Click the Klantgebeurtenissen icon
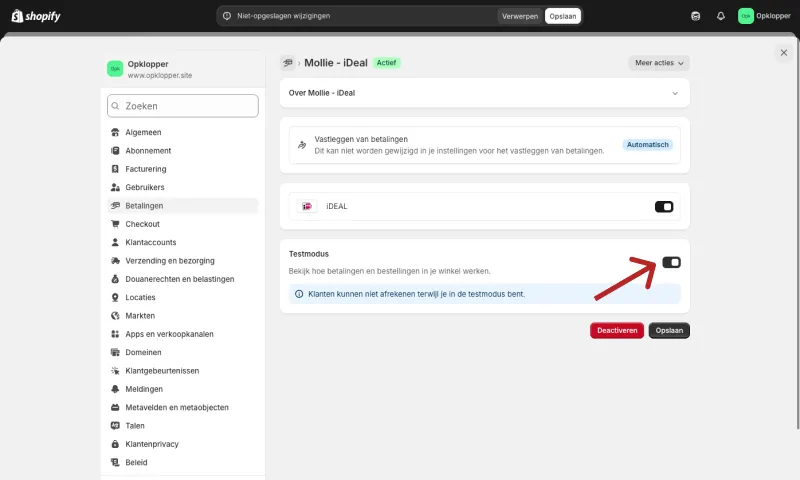Image resolution: width=800 pixels, height=480 pixels. [x=115, y=371]
